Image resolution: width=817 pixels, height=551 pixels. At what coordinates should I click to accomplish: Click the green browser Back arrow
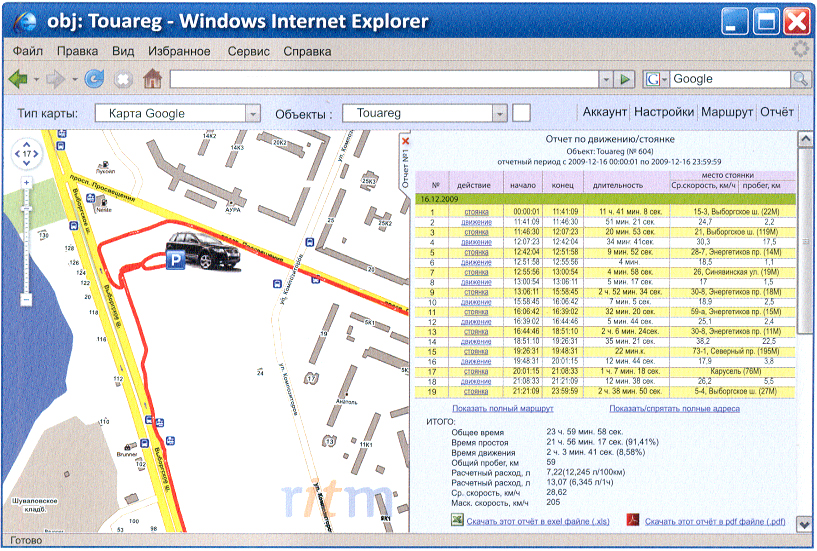pyautogui.click(x=17, y=79)
